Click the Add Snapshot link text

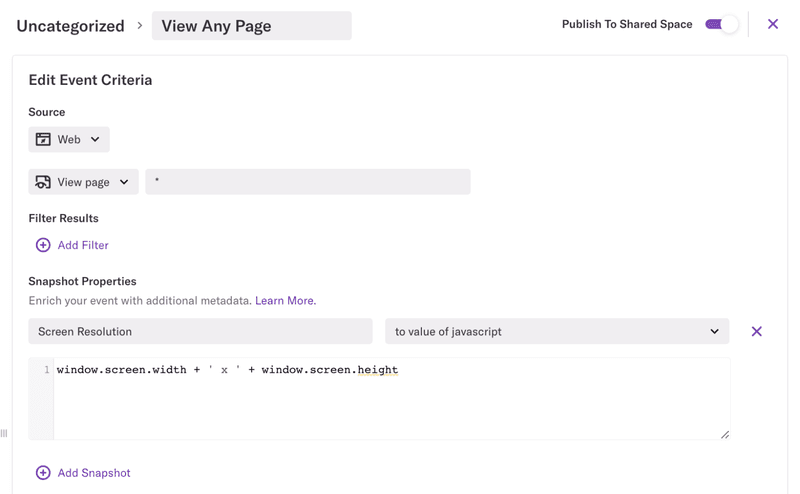pos(94,473)
